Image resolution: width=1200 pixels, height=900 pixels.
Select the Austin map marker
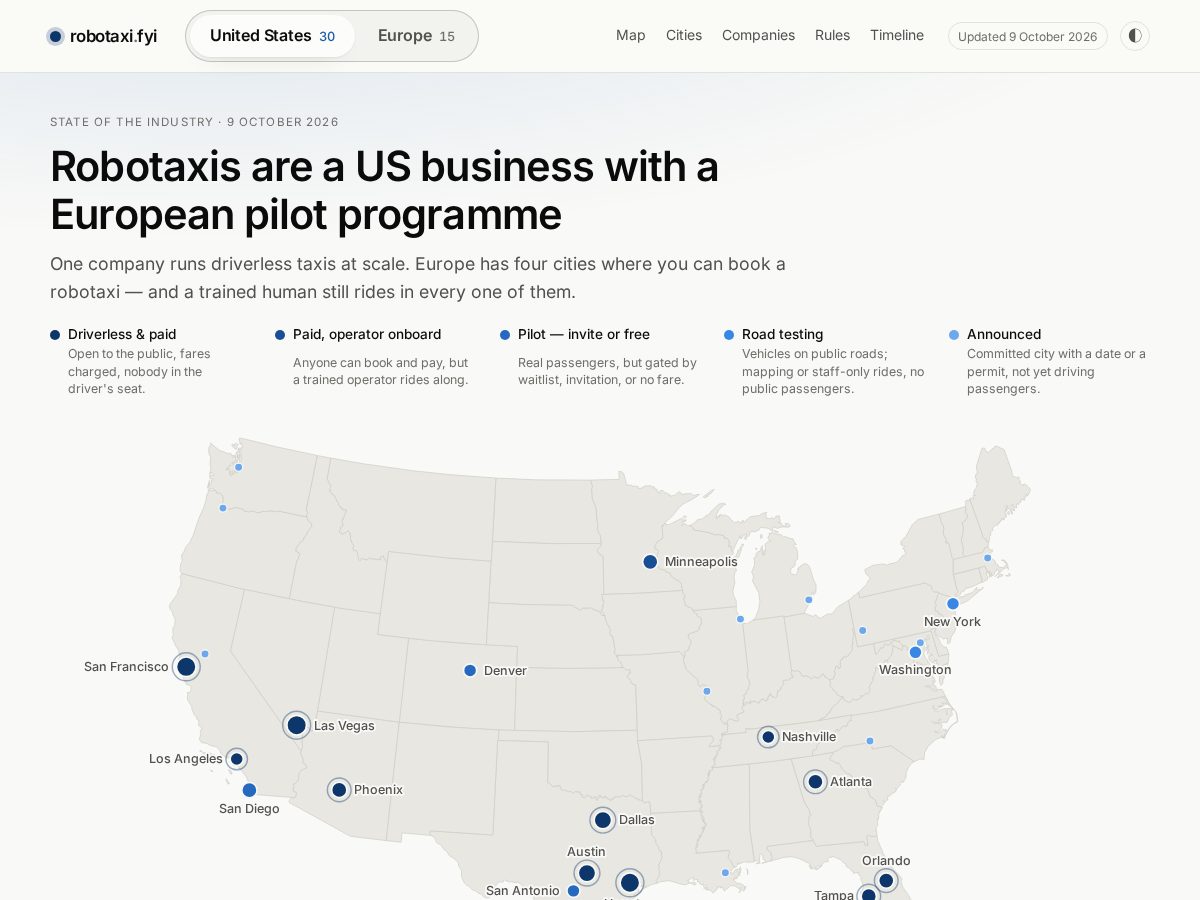587,873
